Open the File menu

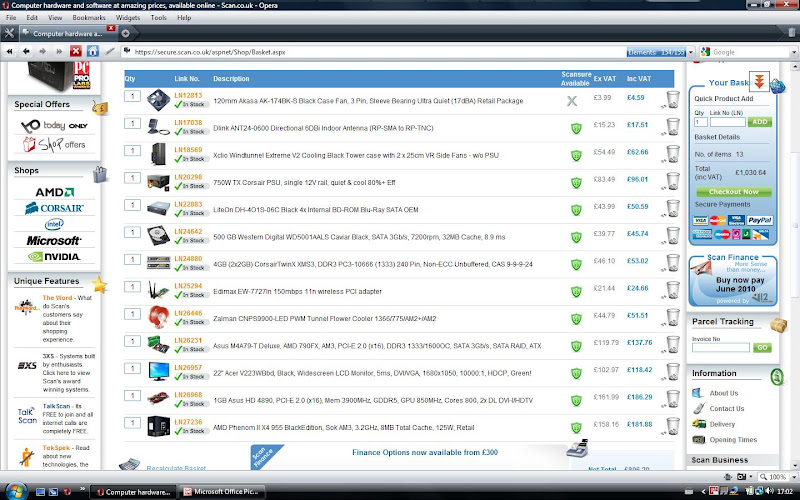11,17
